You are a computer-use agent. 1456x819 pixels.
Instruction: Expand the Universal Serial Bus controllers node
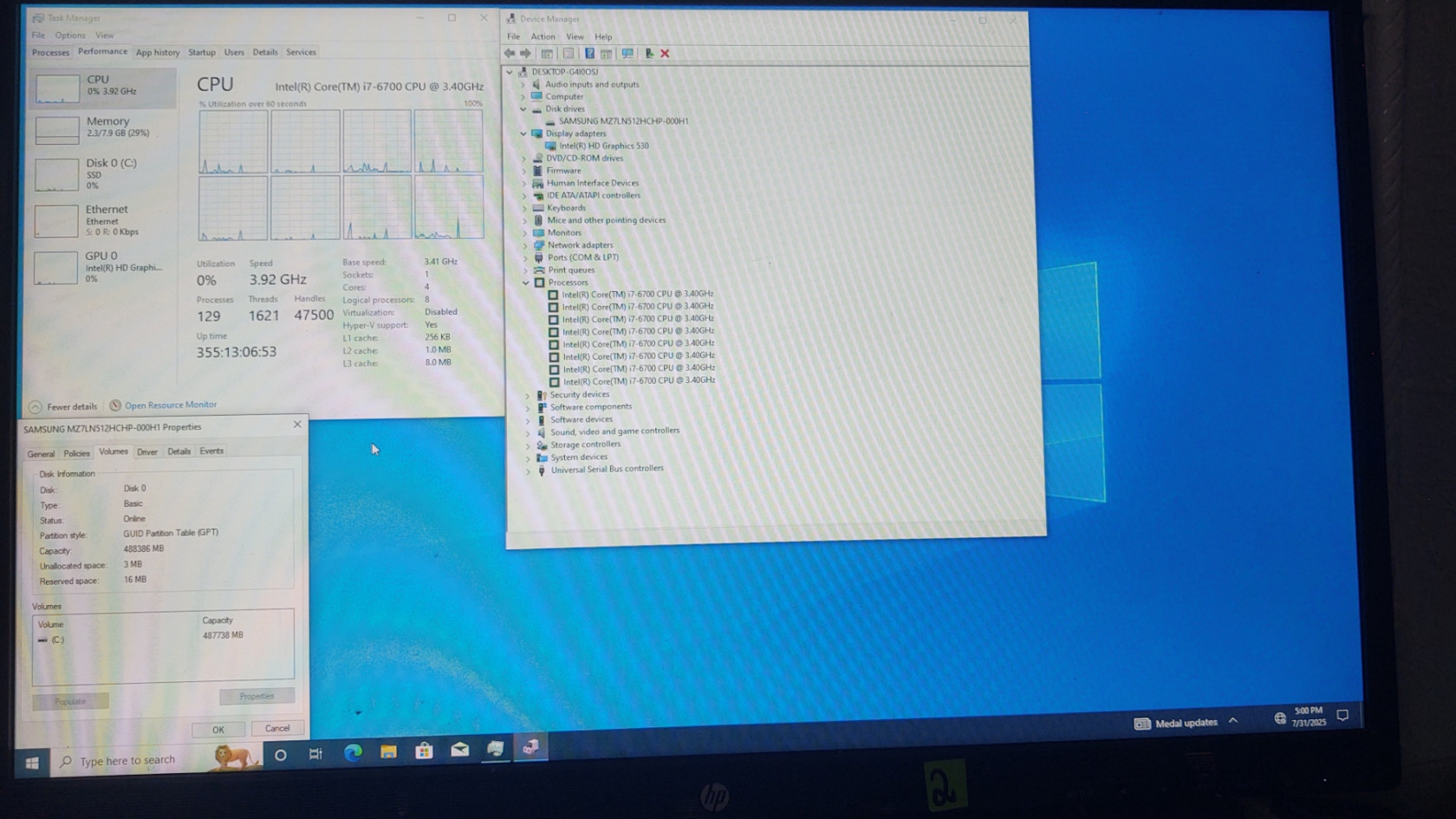click(528, 471)
